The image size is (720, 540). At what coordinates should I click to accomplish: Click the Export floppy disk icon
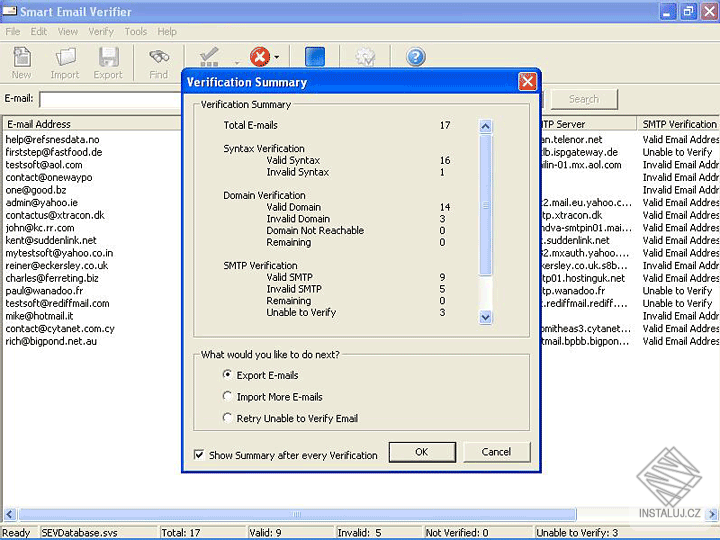(x=108, y=57)
